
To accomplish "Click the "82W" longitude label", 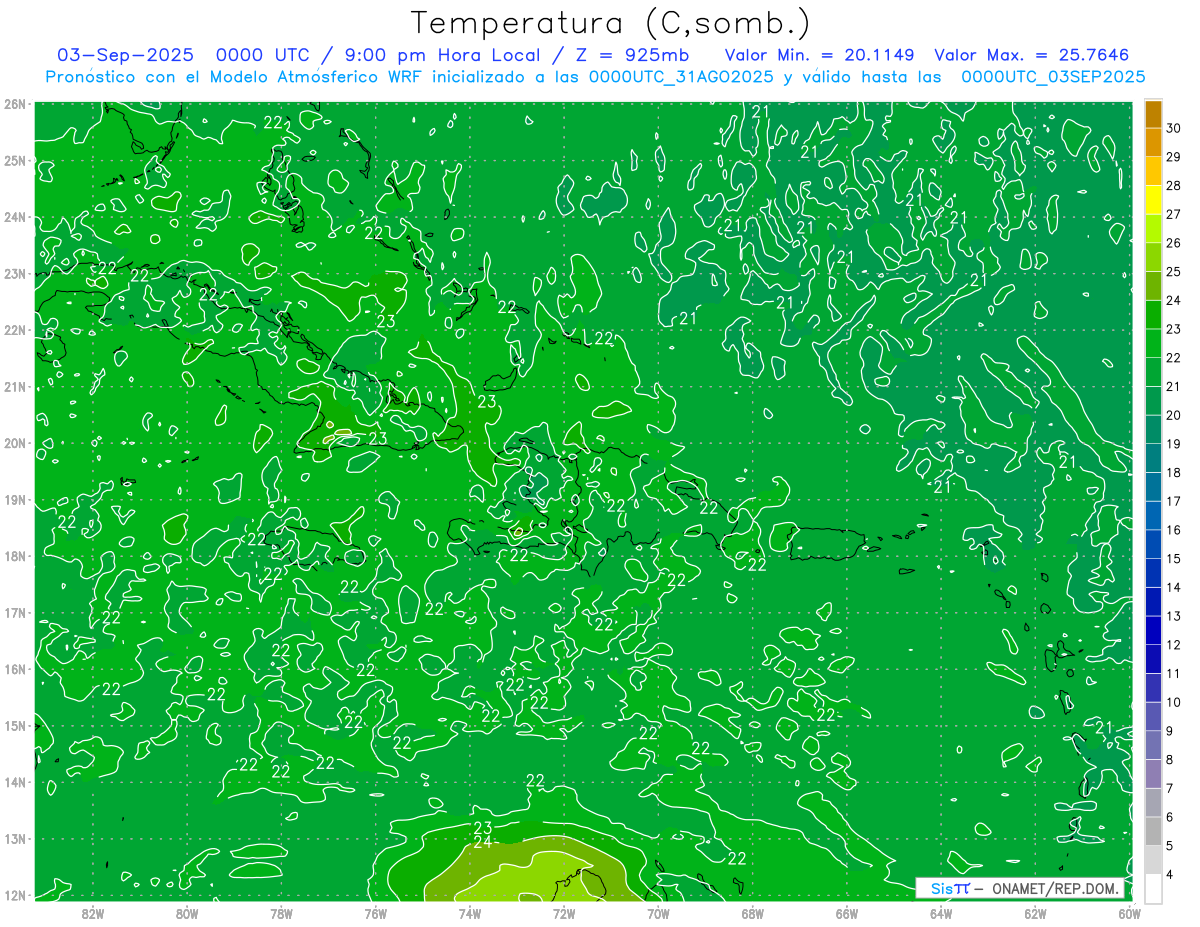I will click(93, 913).
